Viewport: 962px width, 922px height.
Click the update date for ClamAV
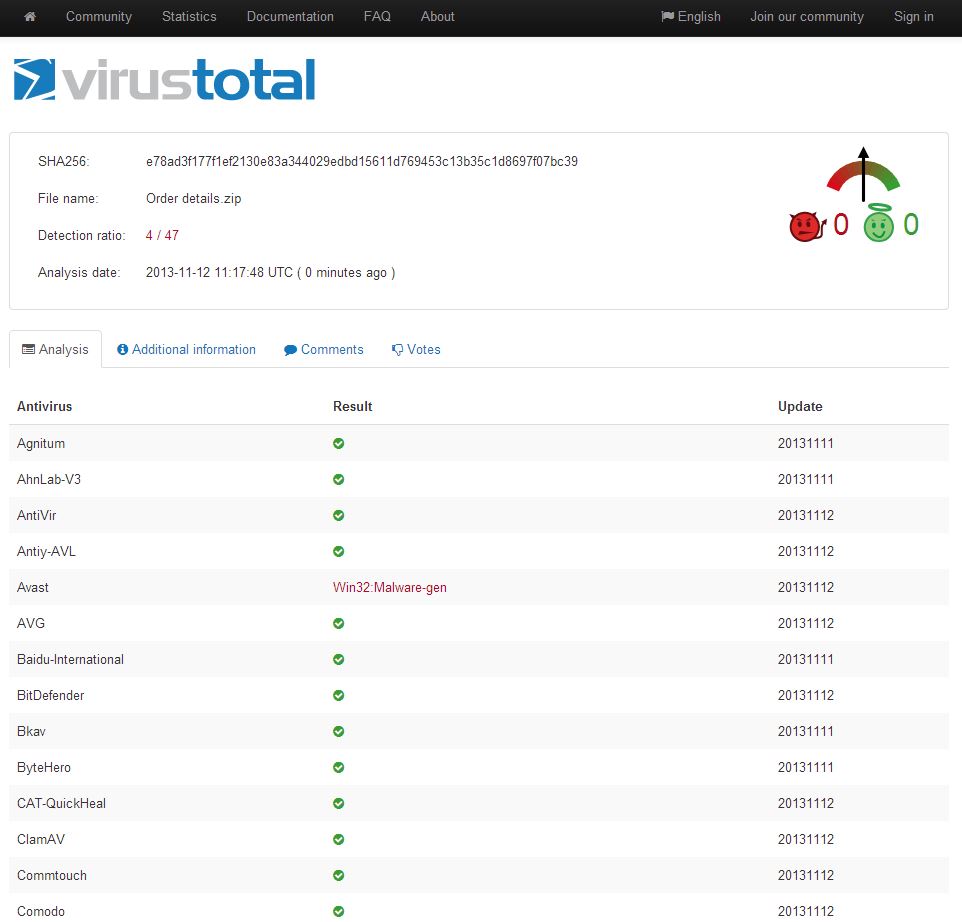pyautogui.click(x=806, y=839)
